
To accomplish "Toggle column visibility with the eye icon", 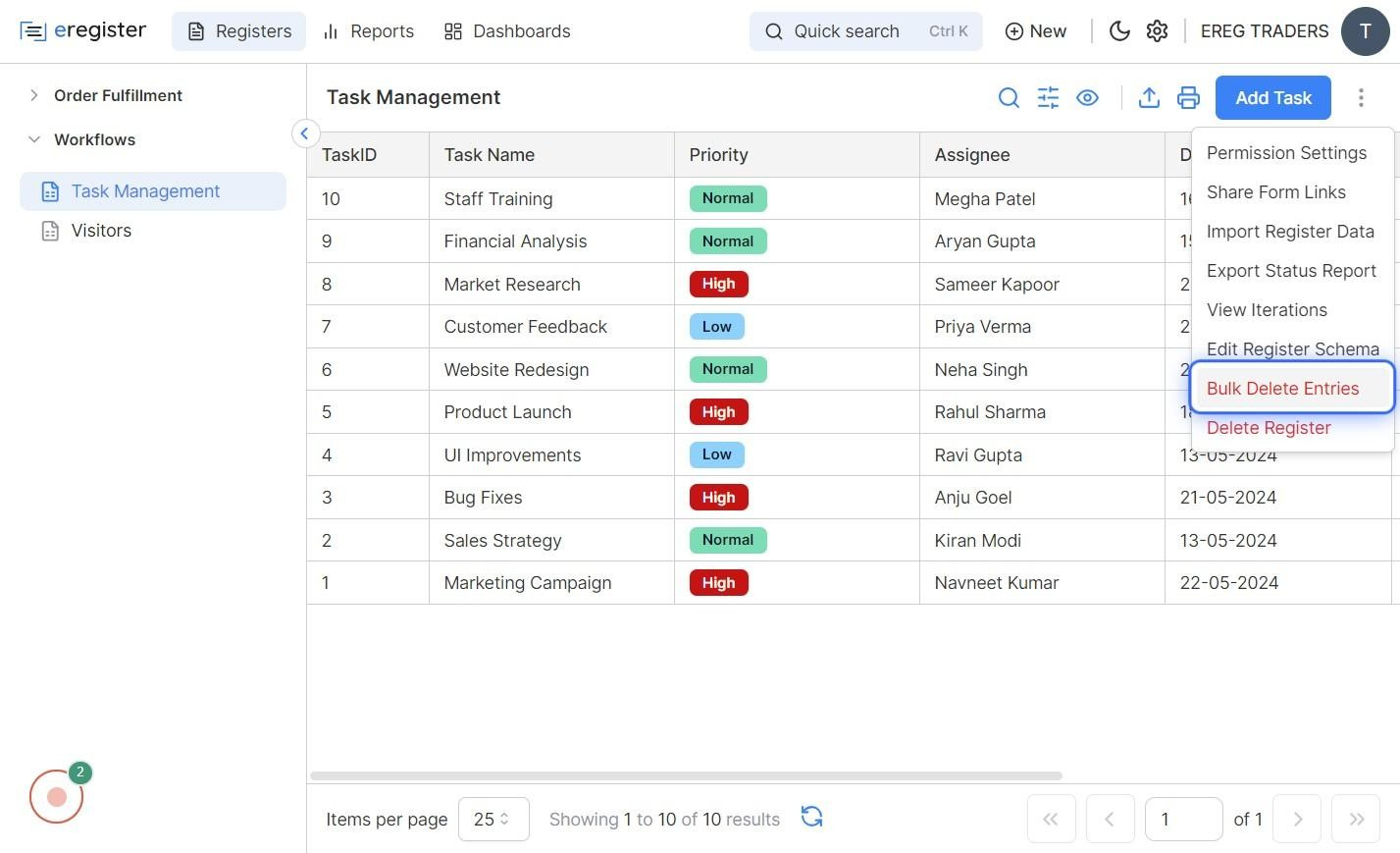I will coord(1087,98).
